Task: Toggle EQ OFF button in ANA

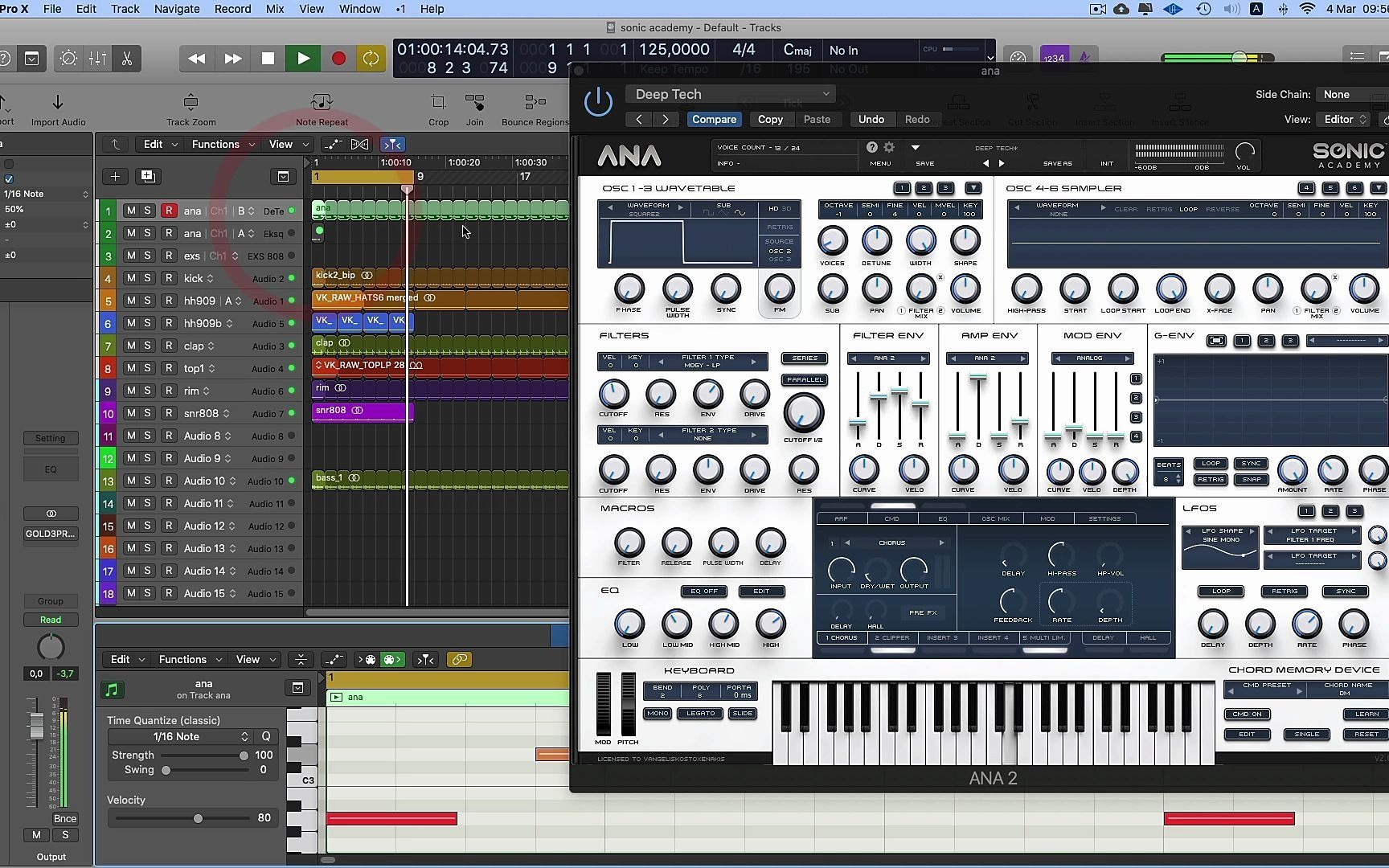Action: coord(704,591)
